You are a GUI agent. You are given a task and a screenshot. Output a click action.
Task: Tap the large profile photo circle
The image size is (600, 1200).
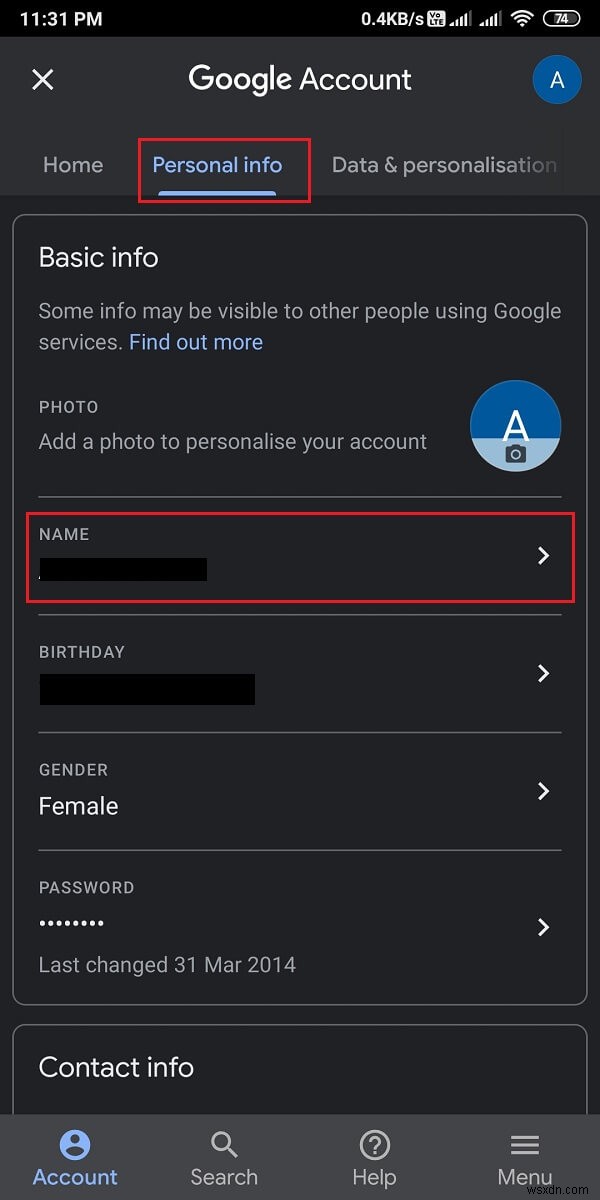click(x=516, y=425)
